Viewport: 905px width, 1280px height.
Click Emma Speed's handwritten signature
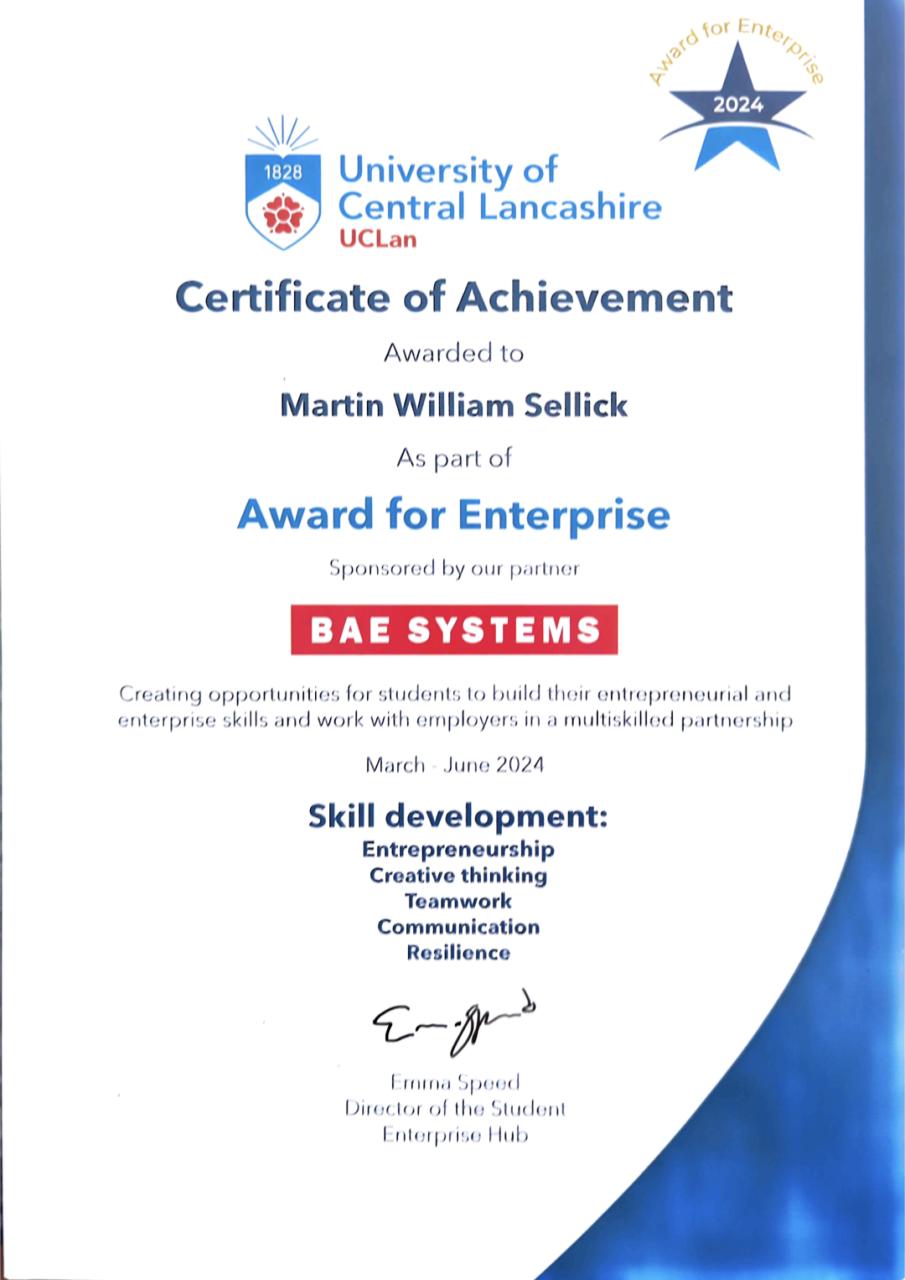453,1022
